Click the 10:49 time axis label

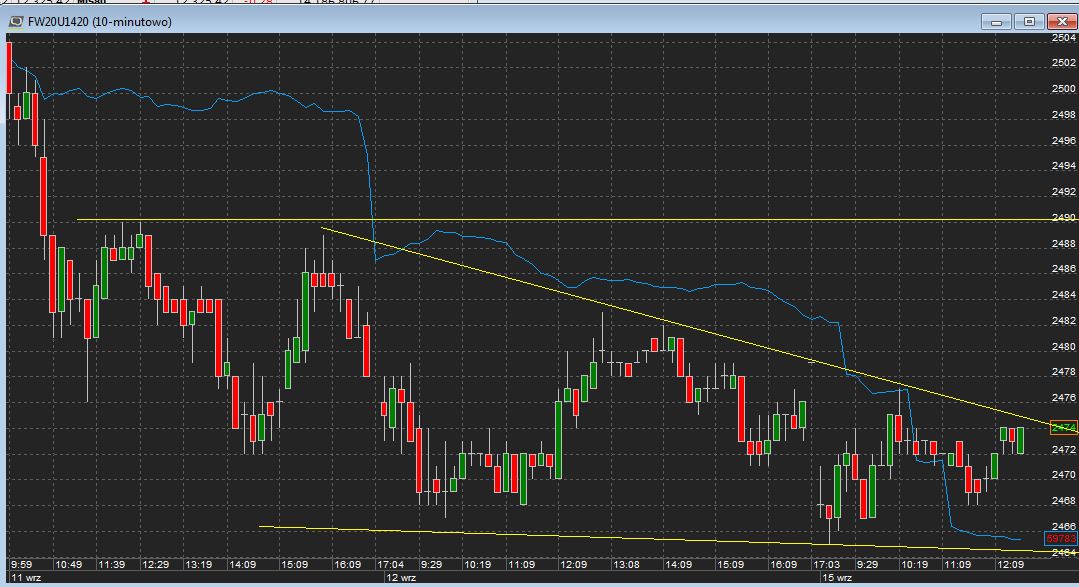[68, 565]
